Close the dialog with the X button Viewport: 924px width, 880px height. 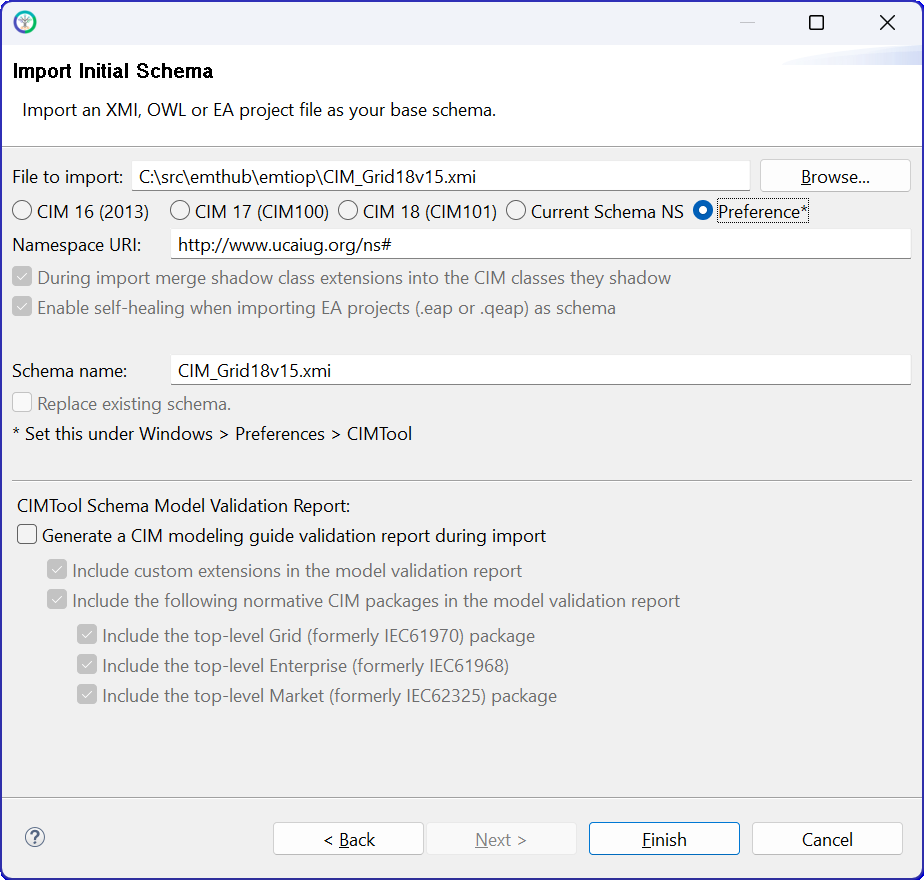[887, 22]
